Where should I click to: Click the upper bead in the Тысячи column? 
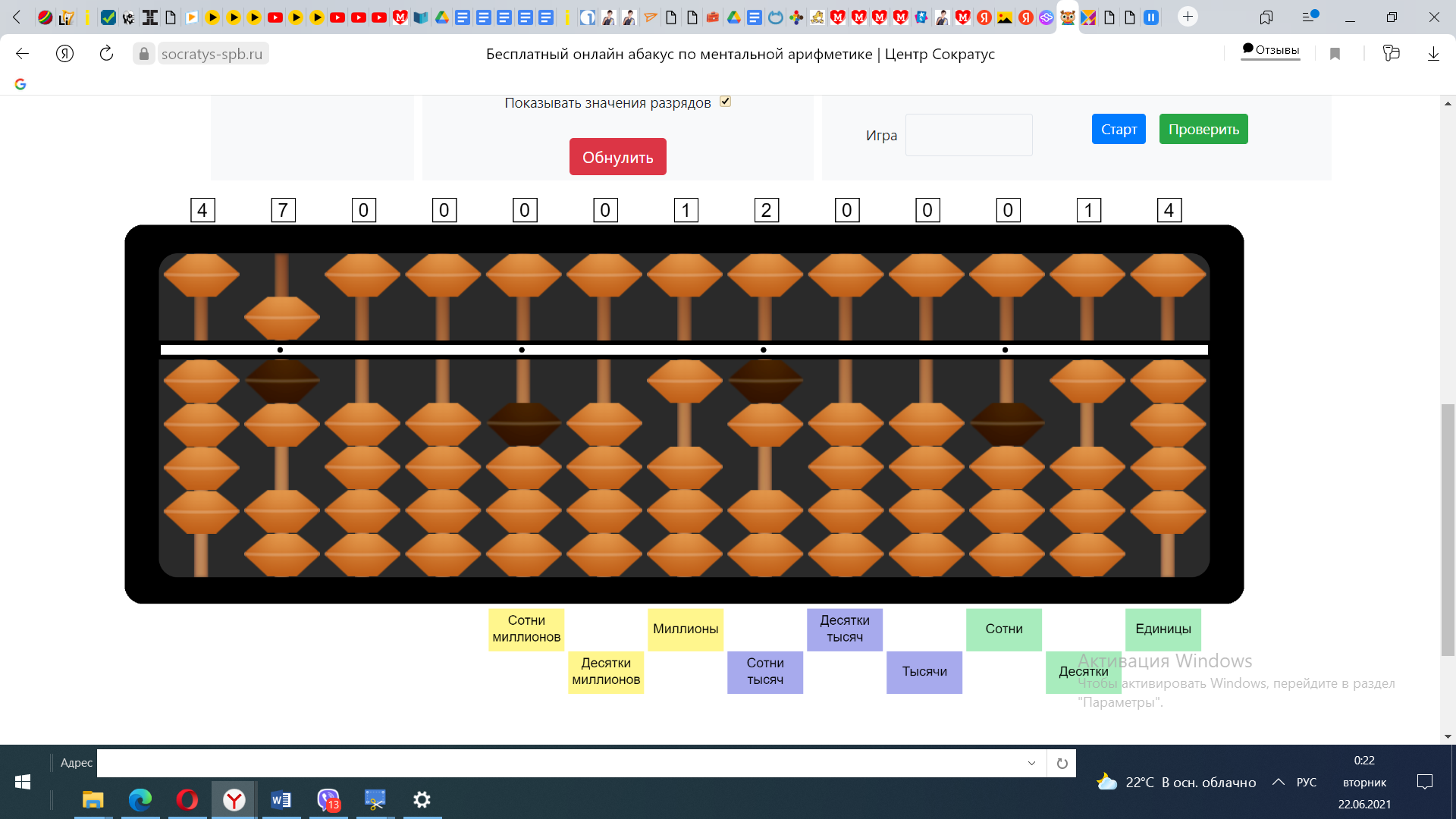[x=926, y=275]
